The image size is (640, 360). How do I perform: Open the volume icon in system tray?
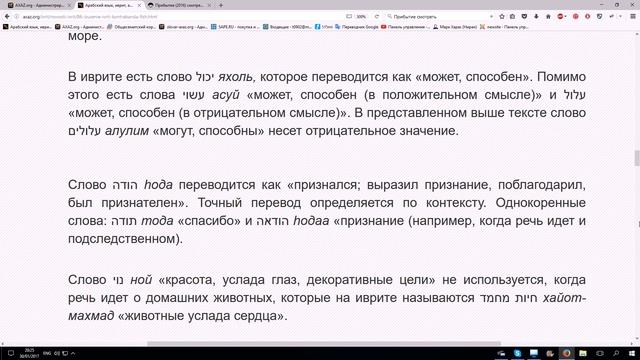(57, 353)
